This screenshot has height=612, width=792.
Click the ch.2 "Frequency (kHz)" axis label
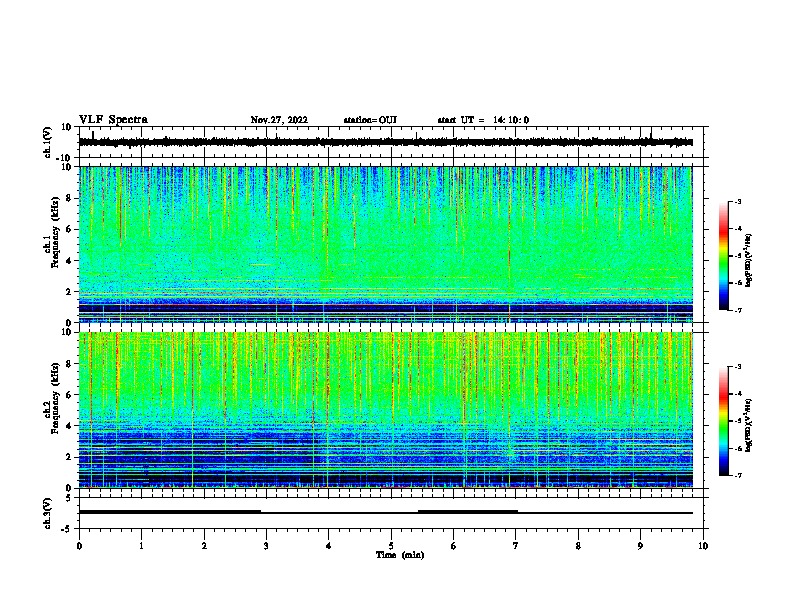click(55, 398)
